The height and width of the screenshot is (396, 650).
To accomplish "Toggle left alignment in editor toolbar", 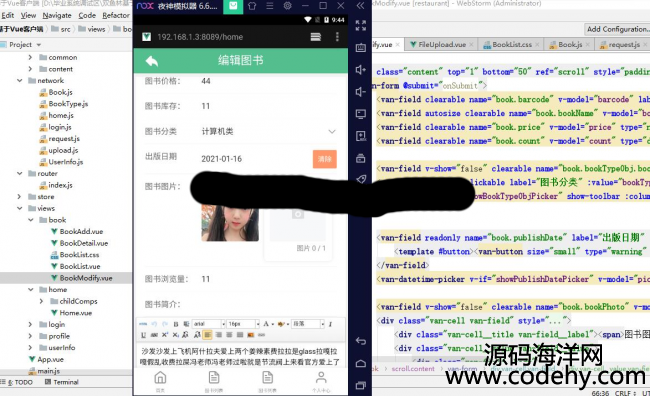I will coord(208,335).
